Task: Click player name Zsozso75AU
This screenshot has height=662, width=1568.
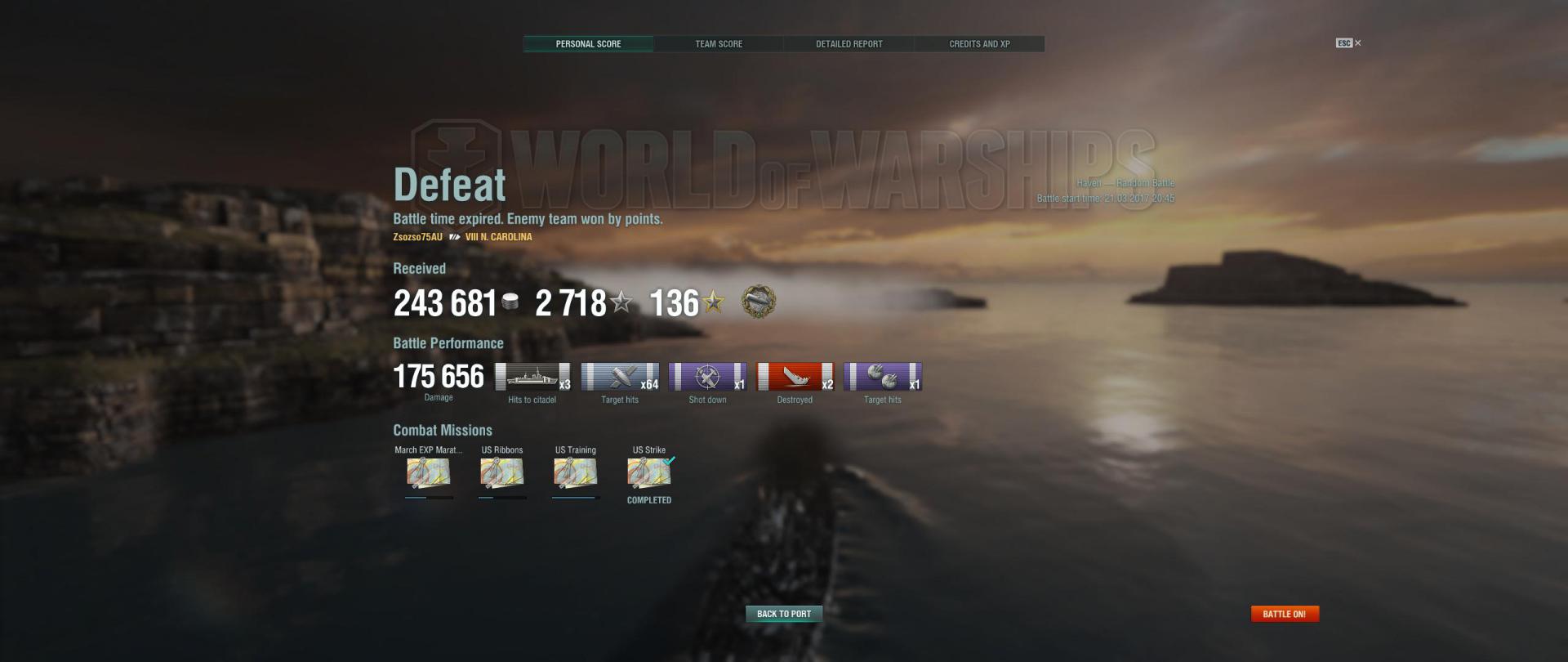Action: 417,237
